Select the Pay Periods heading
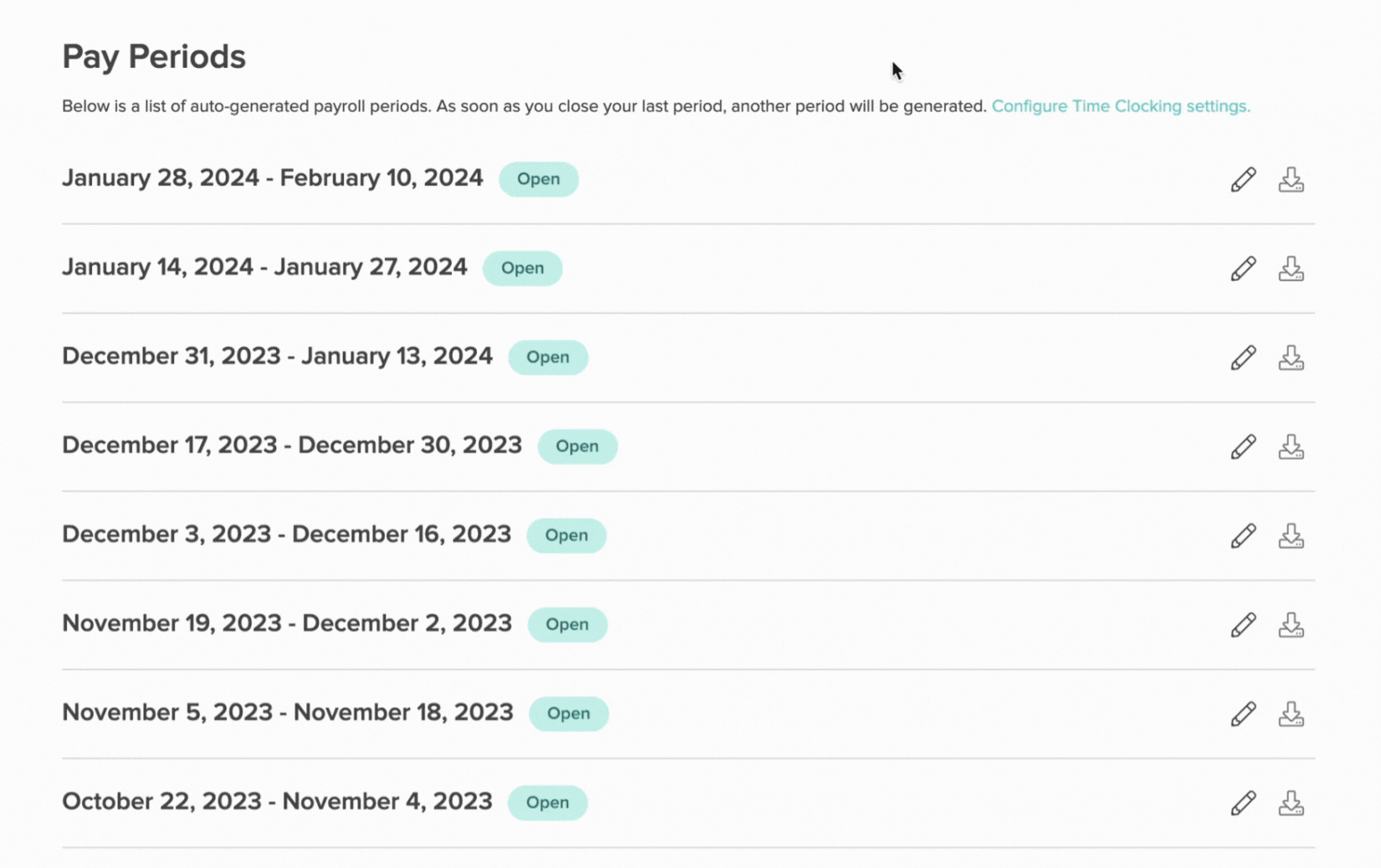Screen dimensions: 1381x868 (x=154, y=56)
